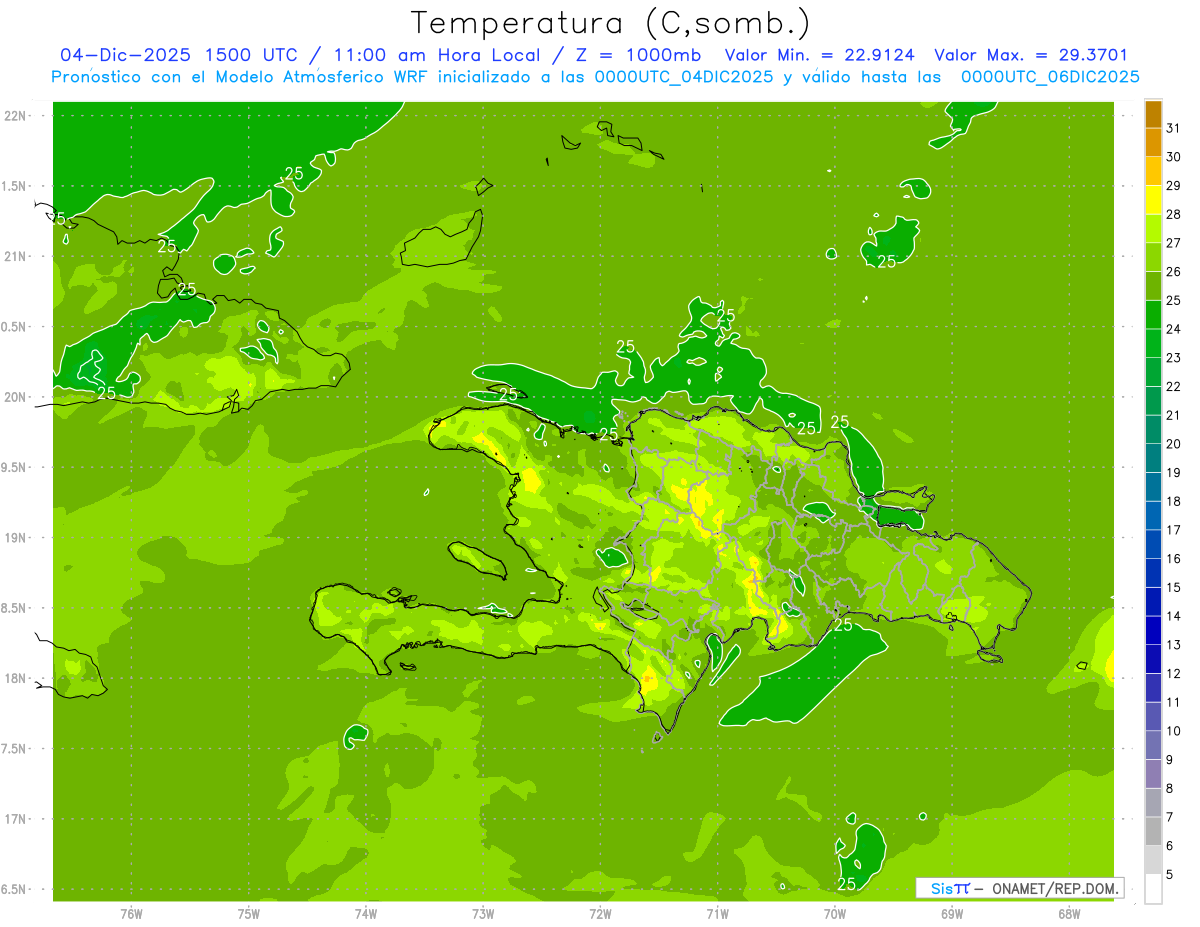The height and width of the screenshot is (927, 1200).
Task: Click the 17N latitude axis label
Action: 15,819
